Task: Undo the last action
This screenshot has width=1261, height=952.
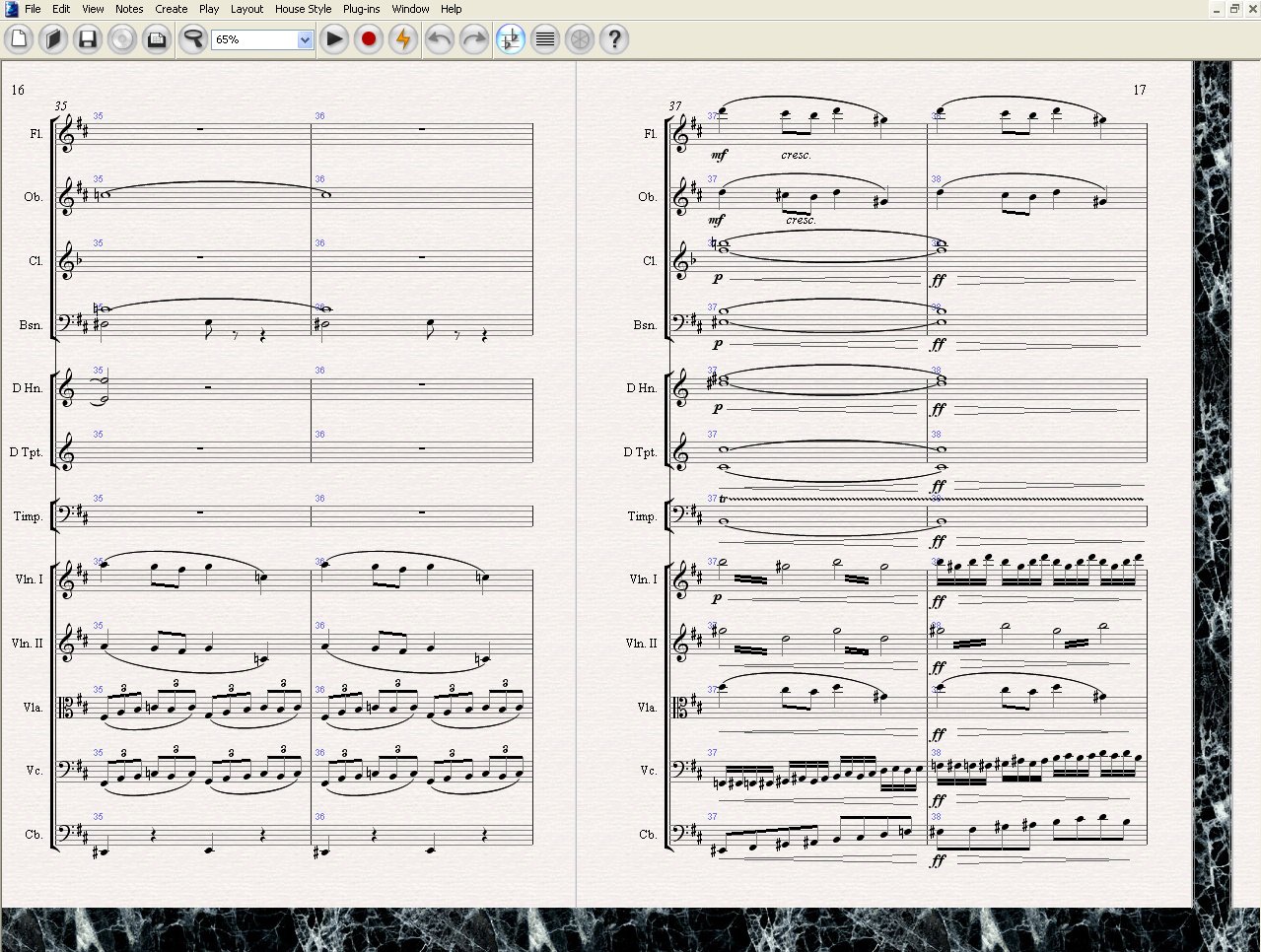Action: pyautogui.click(x=440, y=39)
